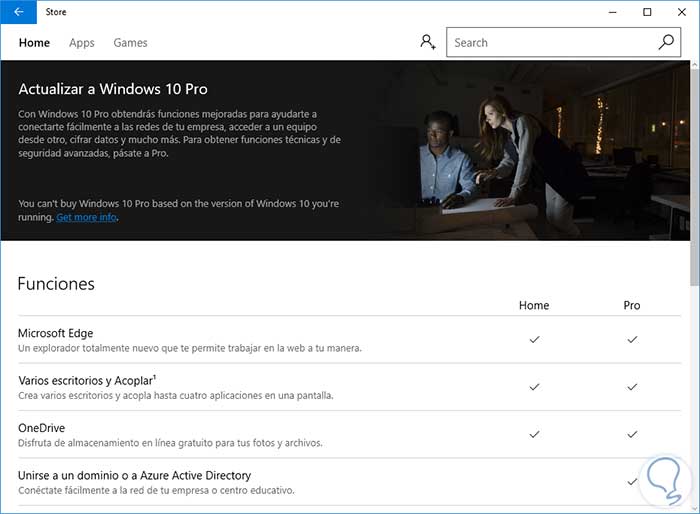Click the "Con Windows 10 Pro obtendrás" paragraph
700x514 pixels.
click(179, 134)
